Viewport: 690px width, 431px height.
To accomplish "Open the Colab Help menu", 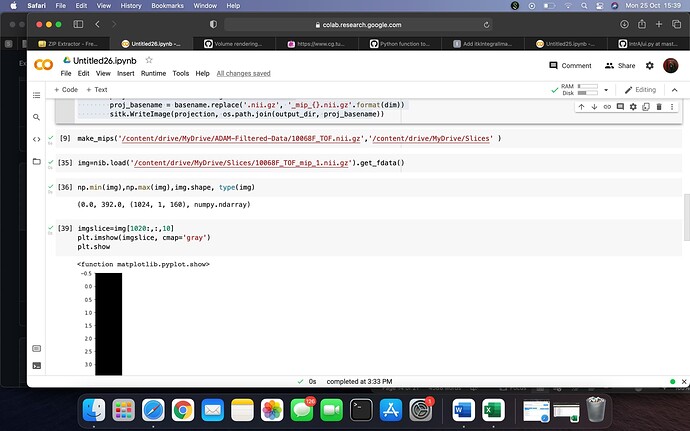I will (202, 74).
